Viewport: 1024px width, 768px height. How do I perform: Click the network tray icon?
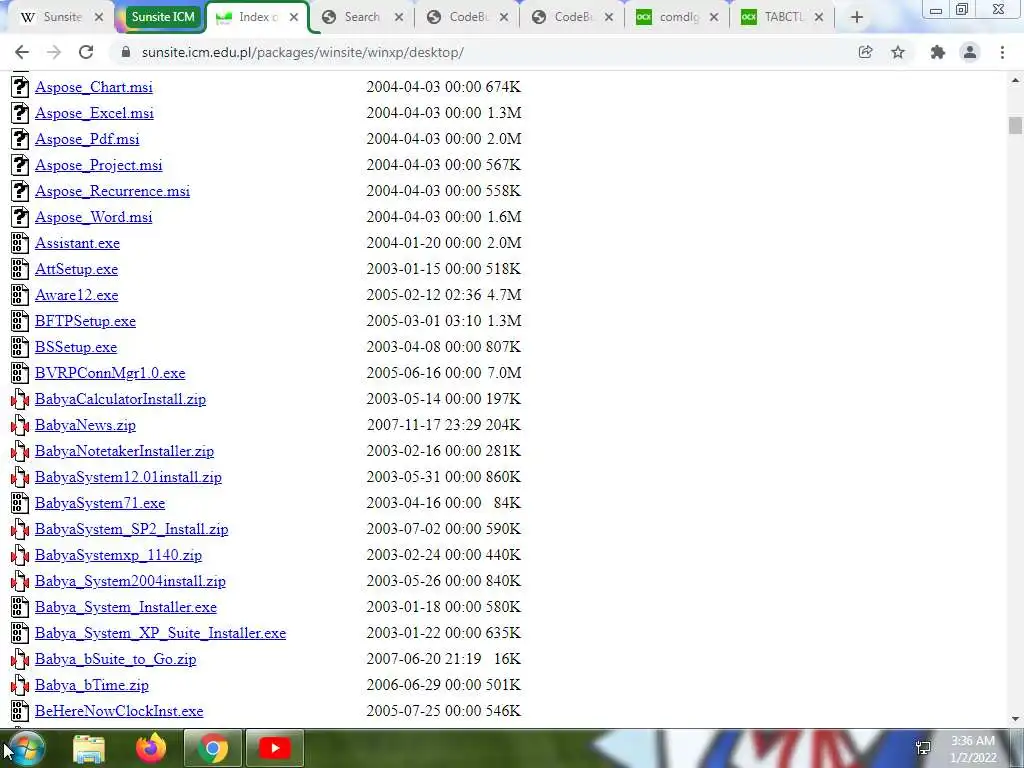click(923, 748)
